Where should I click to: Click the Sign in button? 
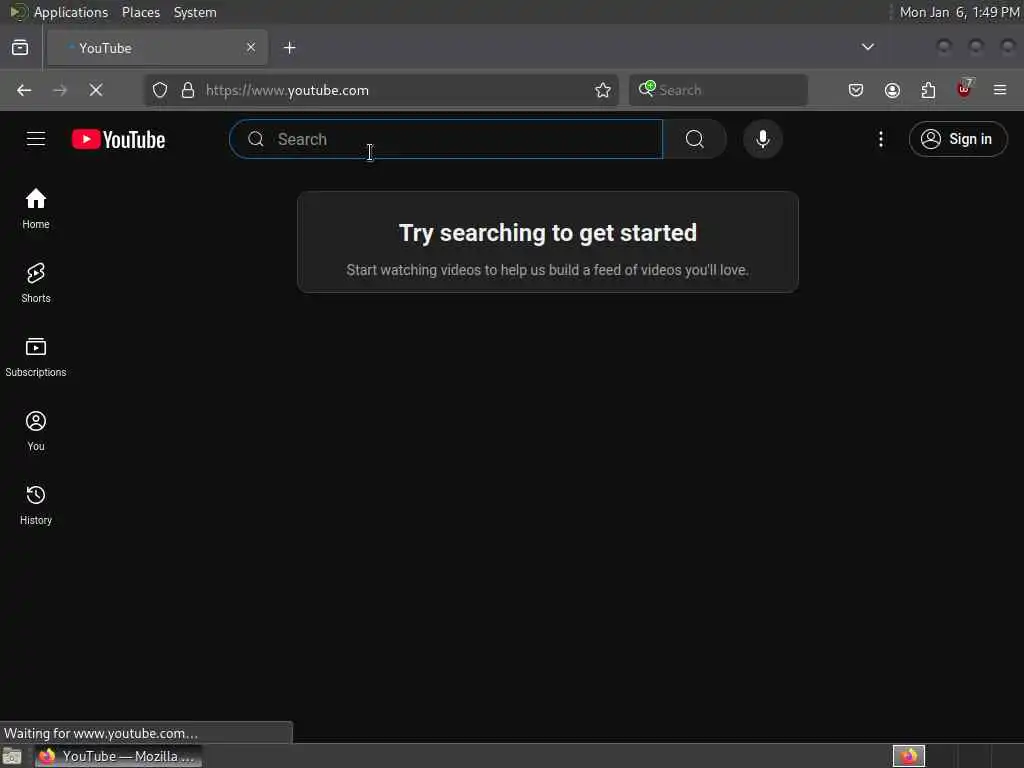pyautogui.click(x=957, y=139)
